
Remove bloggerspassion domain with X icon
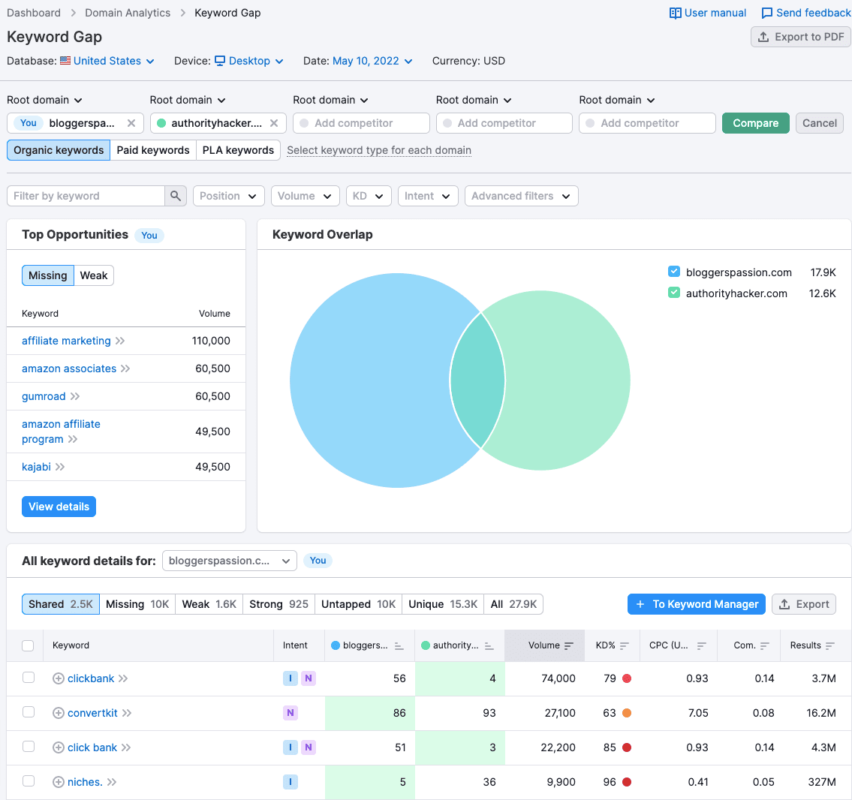point(131,123)
